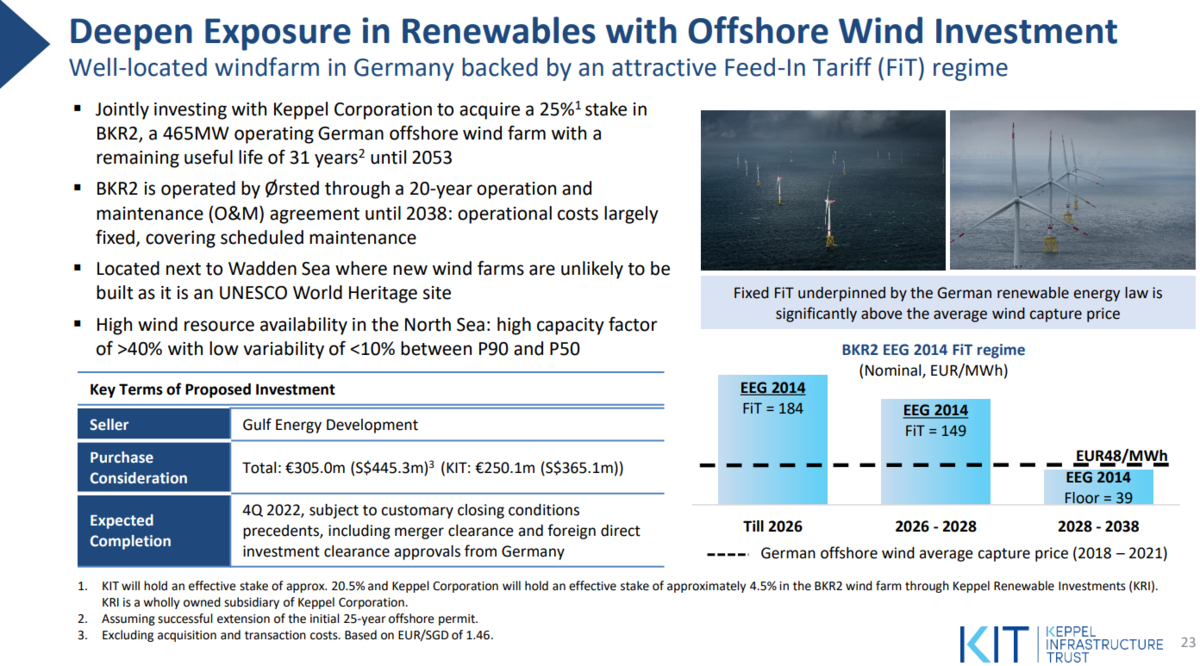
Task: Click the Fixed FiT underpinned callout box
Action: (947, 303)
